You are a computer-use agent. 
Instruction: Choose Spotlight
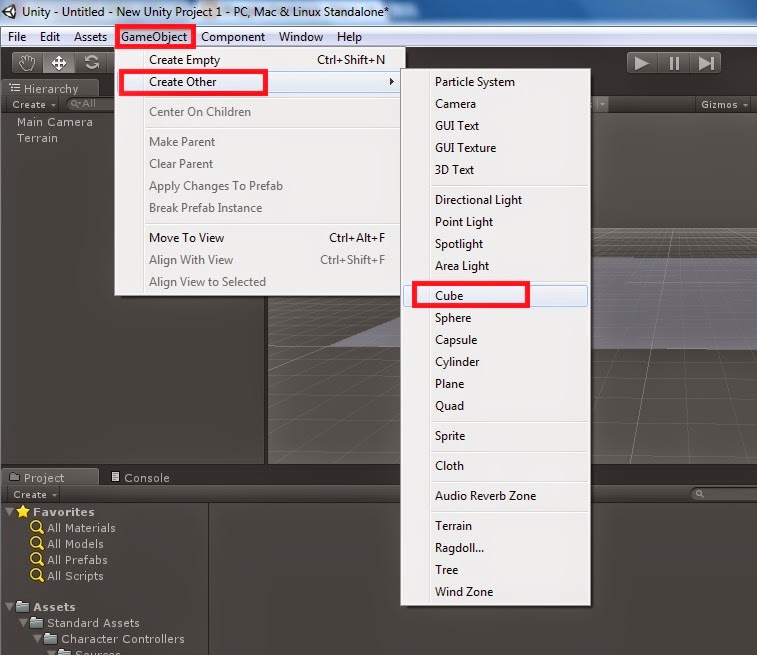tap(495, 244)
